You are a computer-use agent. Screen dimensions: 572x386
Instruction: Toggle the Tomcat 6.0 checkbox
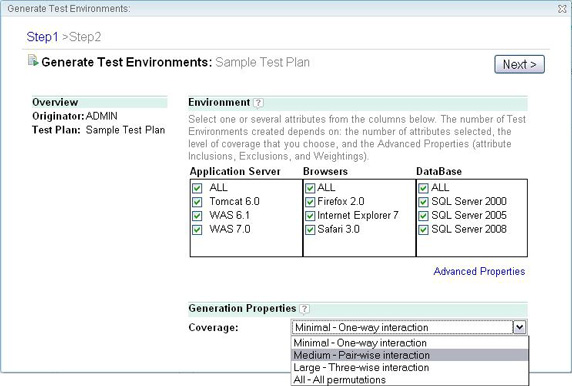(197, 202)
